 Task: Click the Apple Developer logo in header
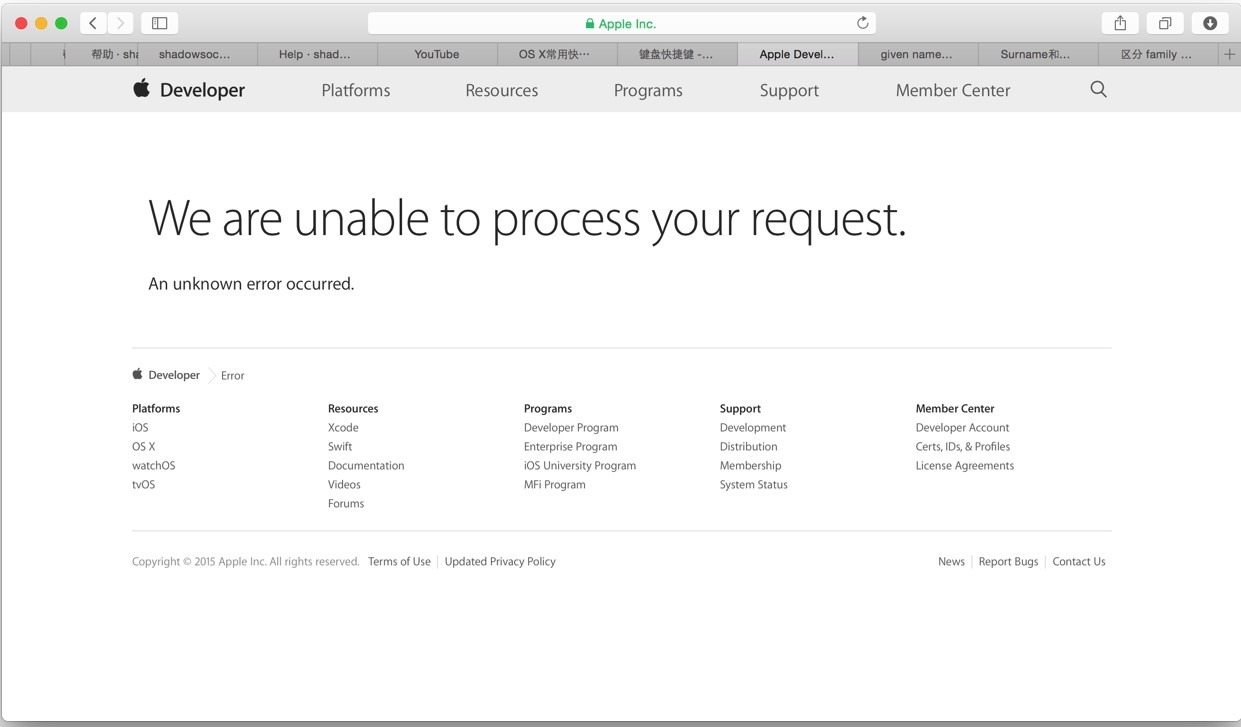tap(189, 89)
